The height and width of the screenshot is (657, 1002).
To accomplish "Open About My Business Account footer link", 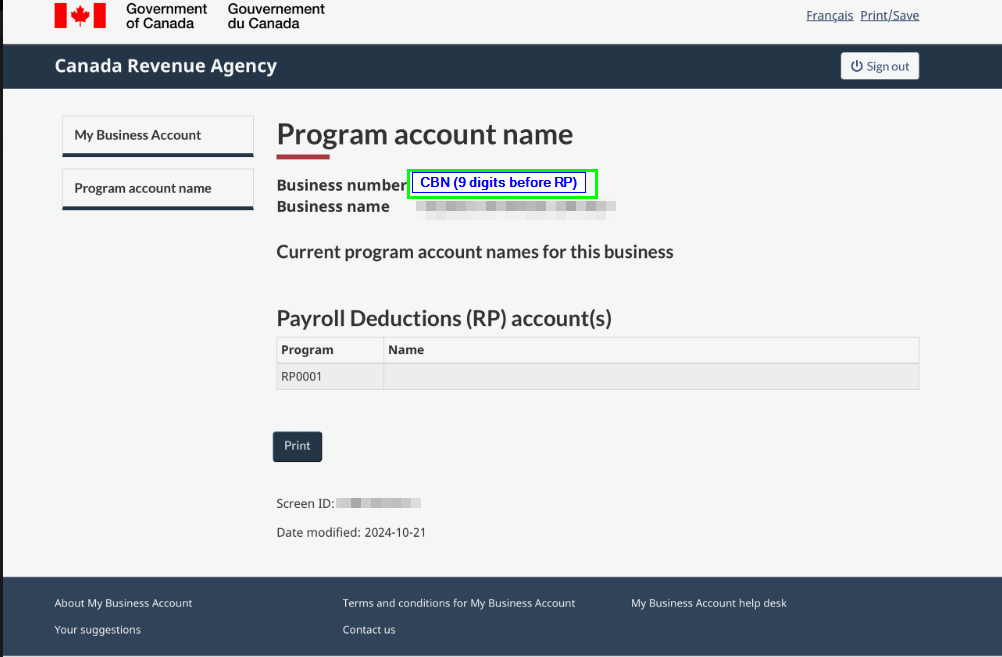I will 123,603.
